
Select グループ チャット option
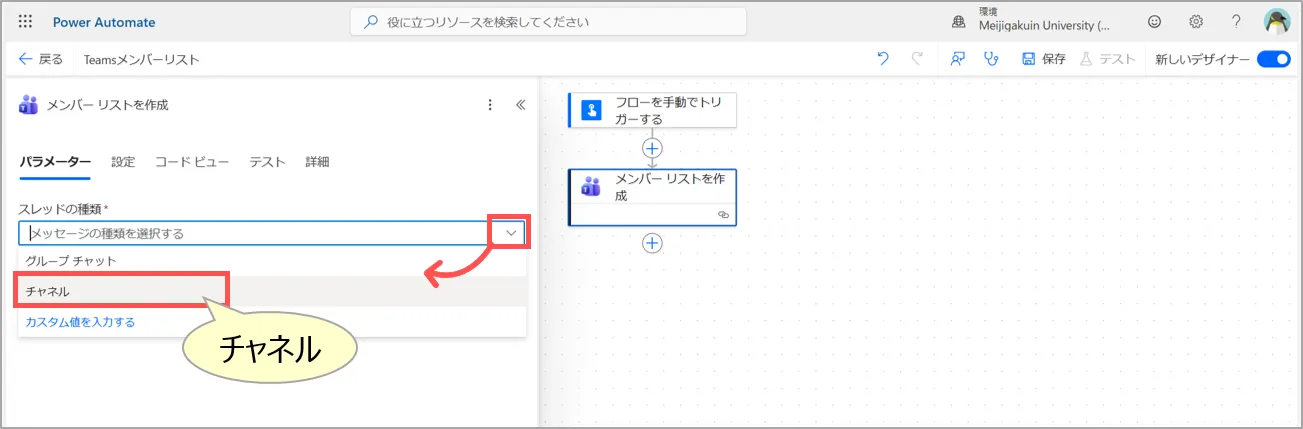[x=71, y=261]
